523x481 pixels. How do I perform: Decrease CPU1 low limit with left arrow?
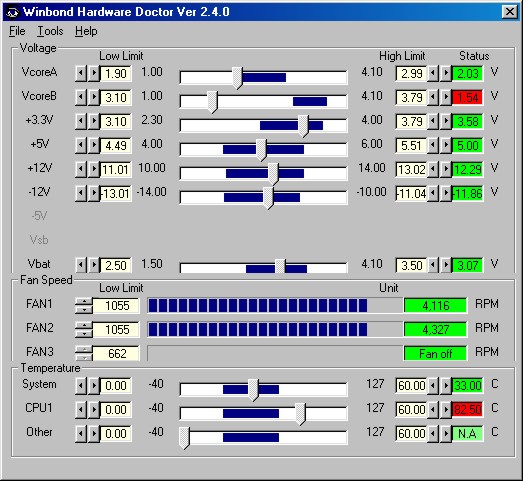pyautogui.click(x=81, y=409)
